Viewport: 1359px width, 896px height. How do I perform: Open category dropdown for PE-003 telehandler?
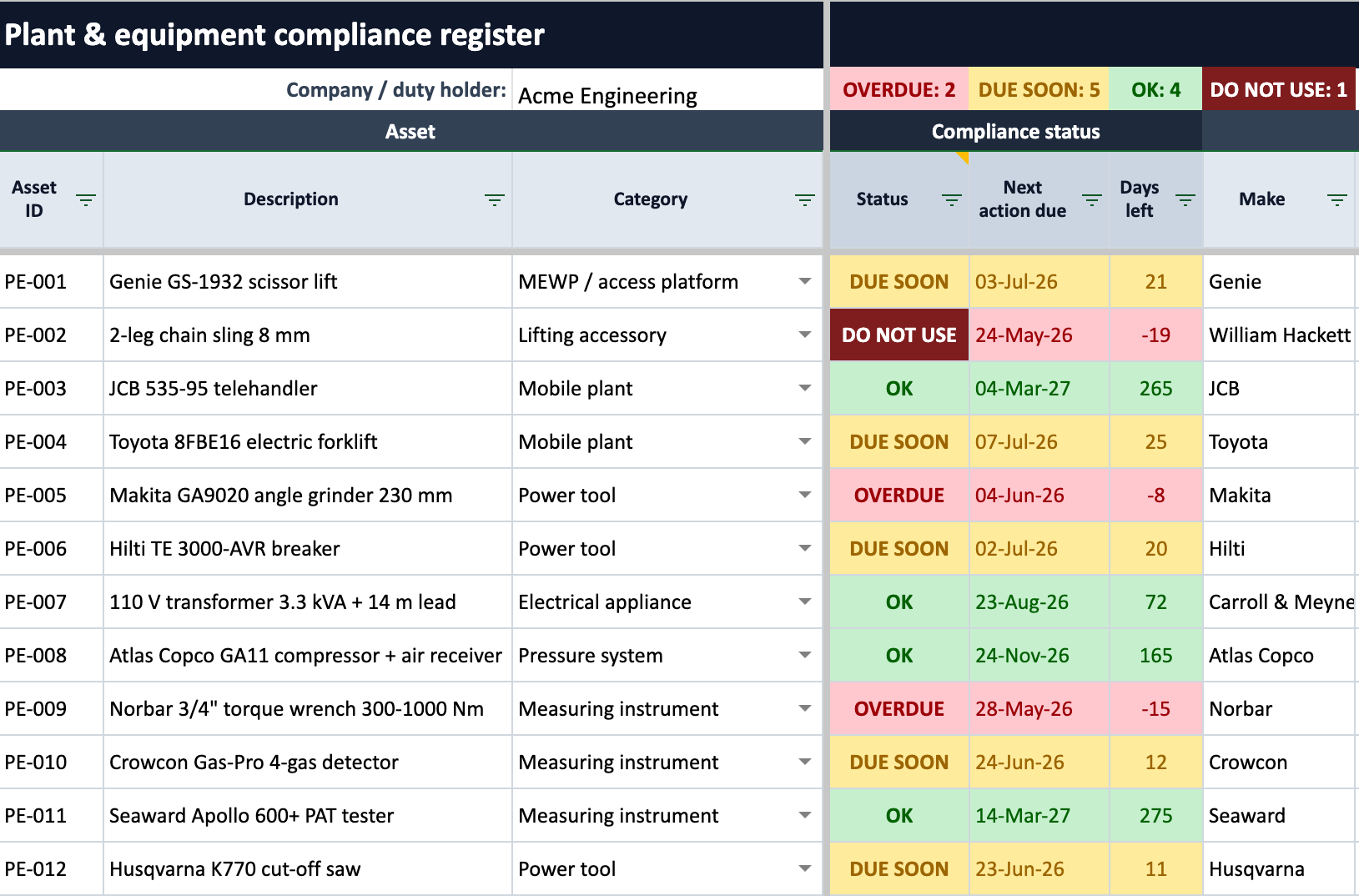coord(805,389)
